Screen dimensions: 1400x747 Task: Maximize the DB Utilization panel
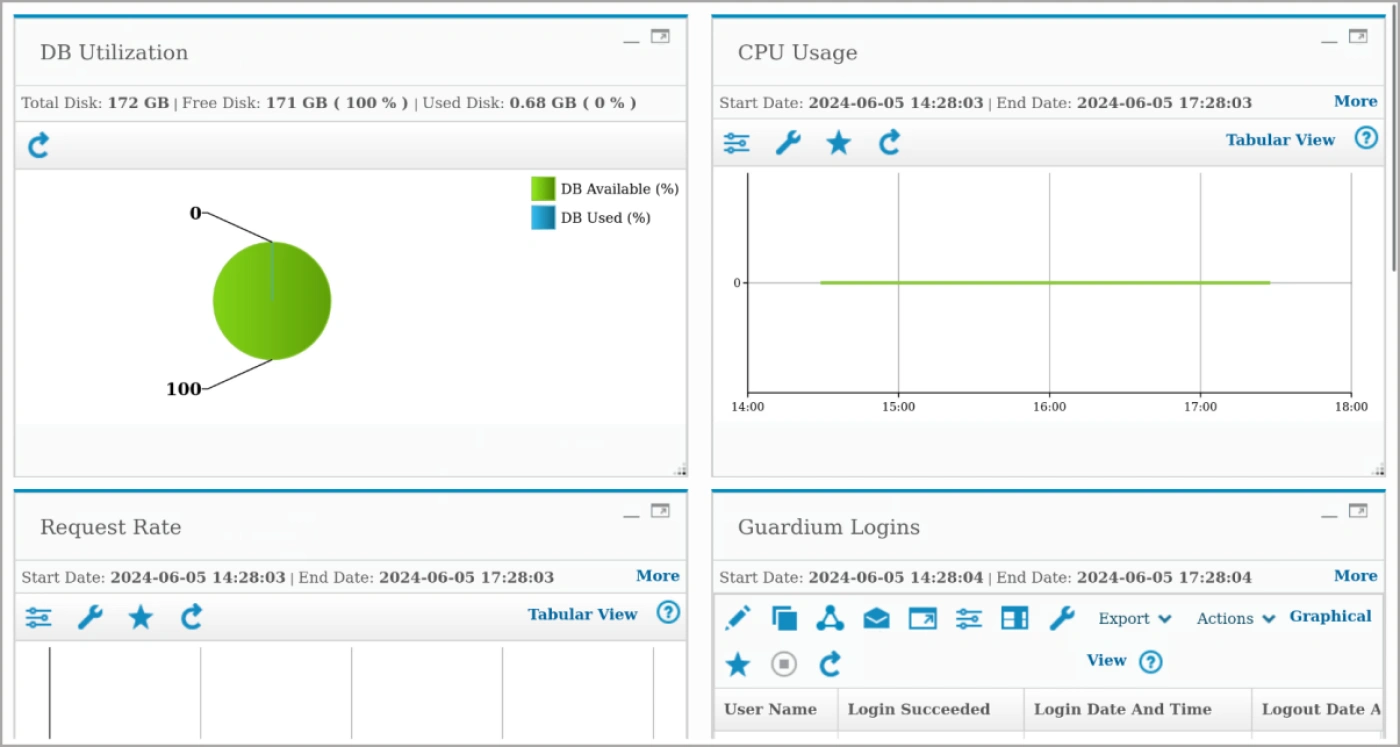[660, 36]
